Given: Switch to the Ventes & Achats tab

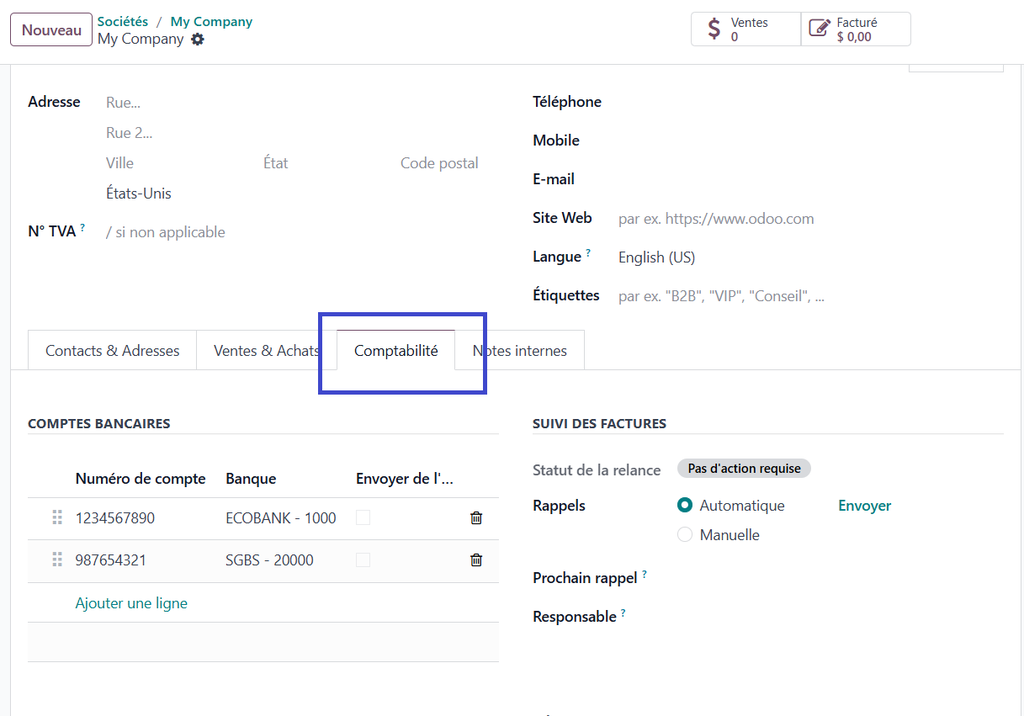Looking at the screenshot, I should 266,351.
